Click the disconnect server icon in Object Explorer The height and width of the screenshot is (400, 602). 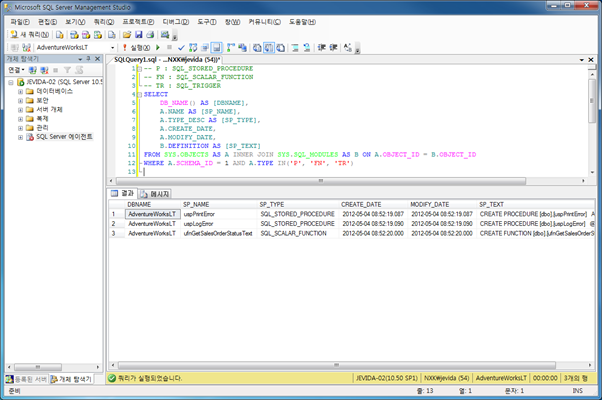click(44, 70)
